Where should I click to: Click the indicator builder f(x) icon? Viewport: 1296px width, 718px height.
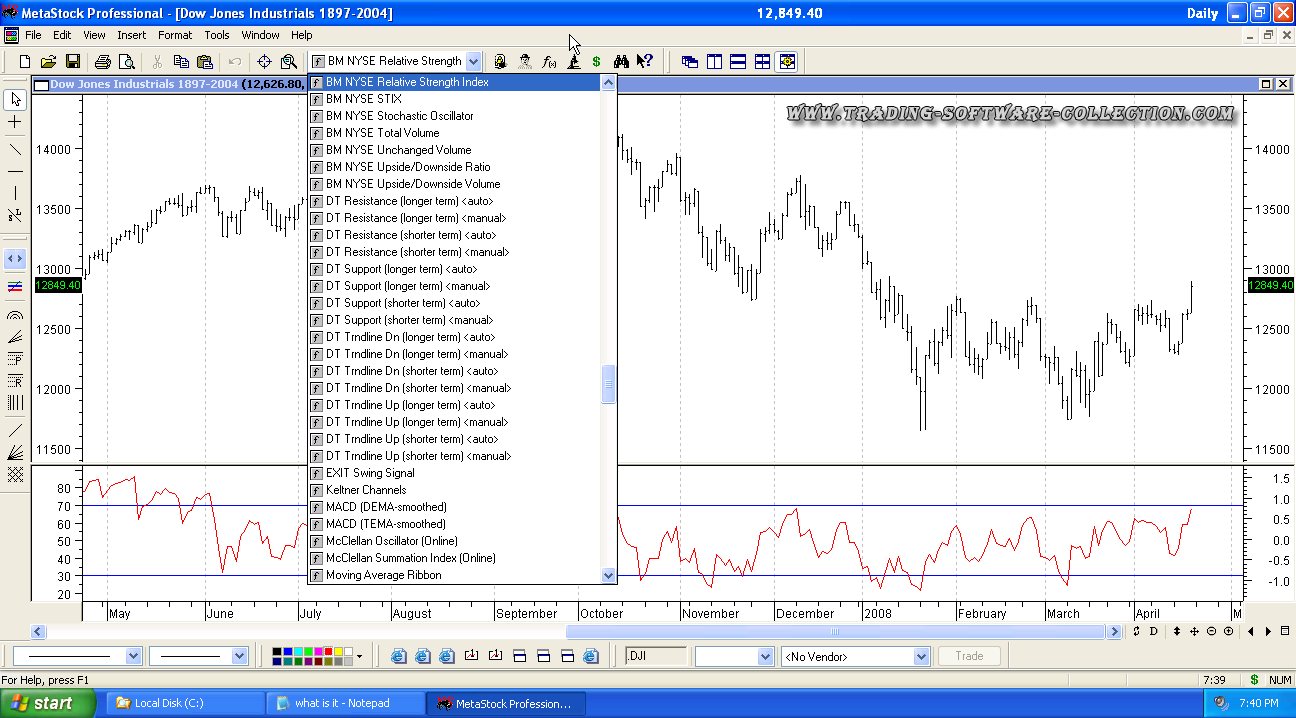coord(549,61)
